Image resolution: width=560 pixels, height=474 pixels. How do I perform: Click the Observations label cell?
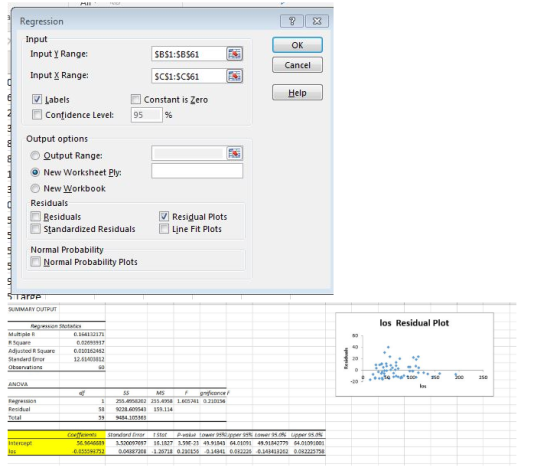[x=25, y=367]
